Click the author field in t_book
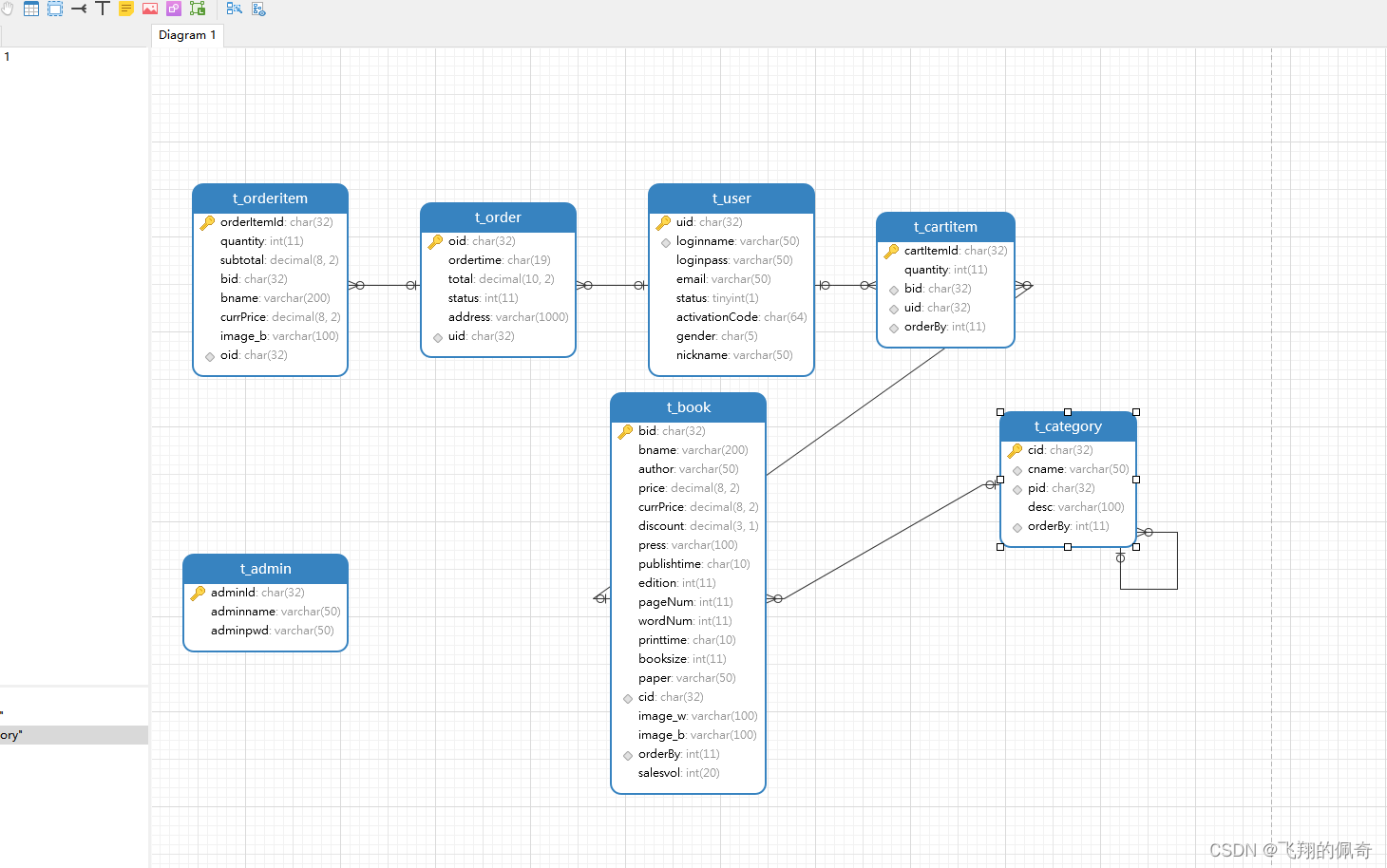The height and width of the screenshot is (868, 1387). pos(689,469)
